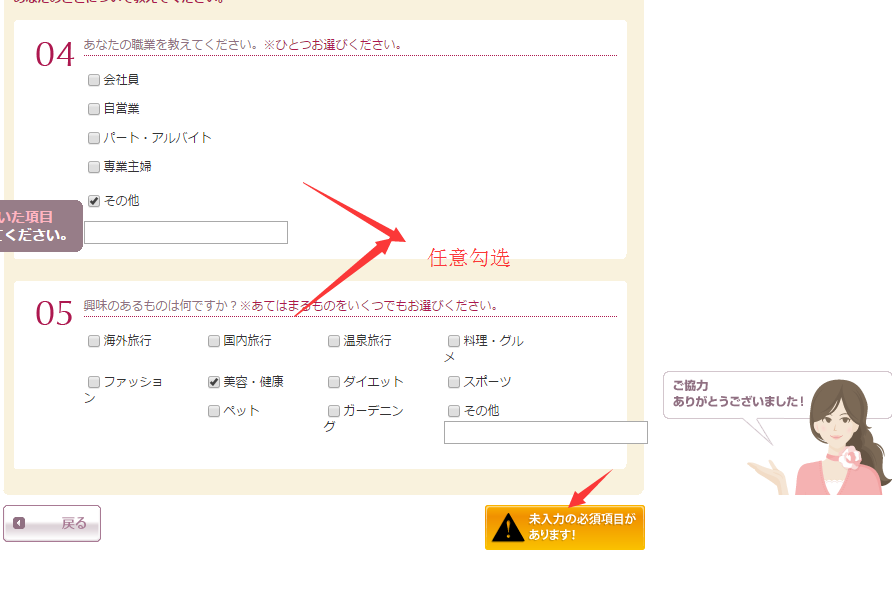Check the ペット checkbox

coord(214,411)
